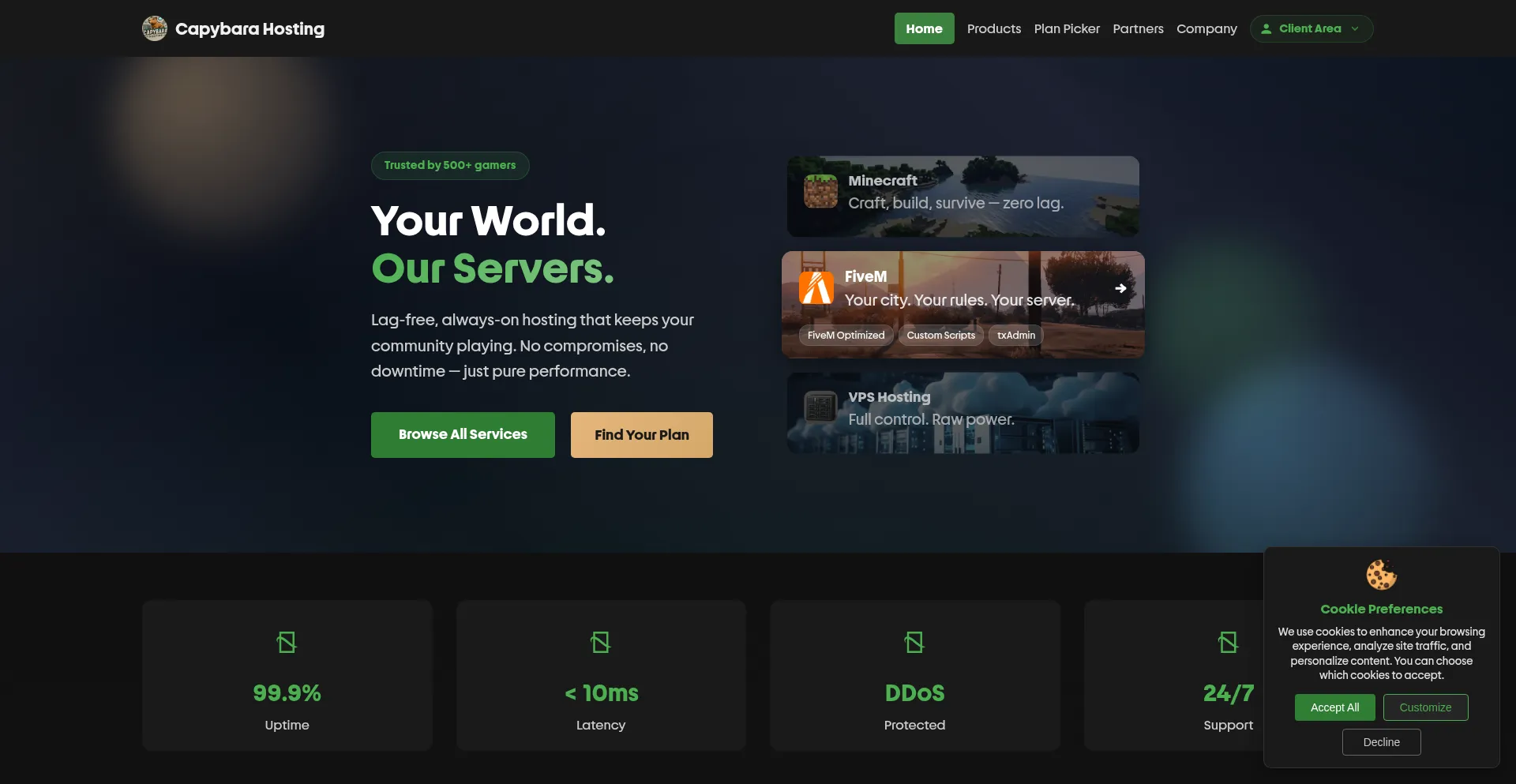This screenshot has height=784, width=1516.
Task: Click the 'Latency' label
Action: tap(601, 726)
